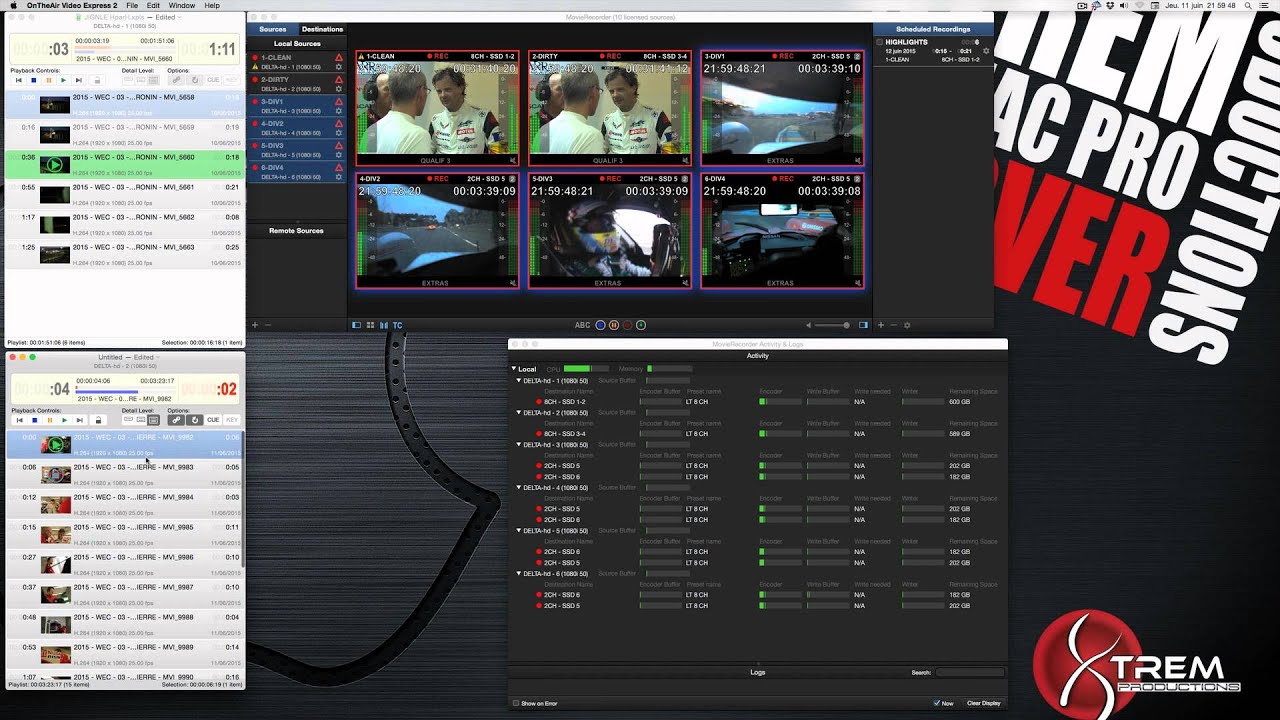This screenshot has width=1280, height=720.
Task: Toggle the loop option in upper playlist
Action: coord(195,80)
